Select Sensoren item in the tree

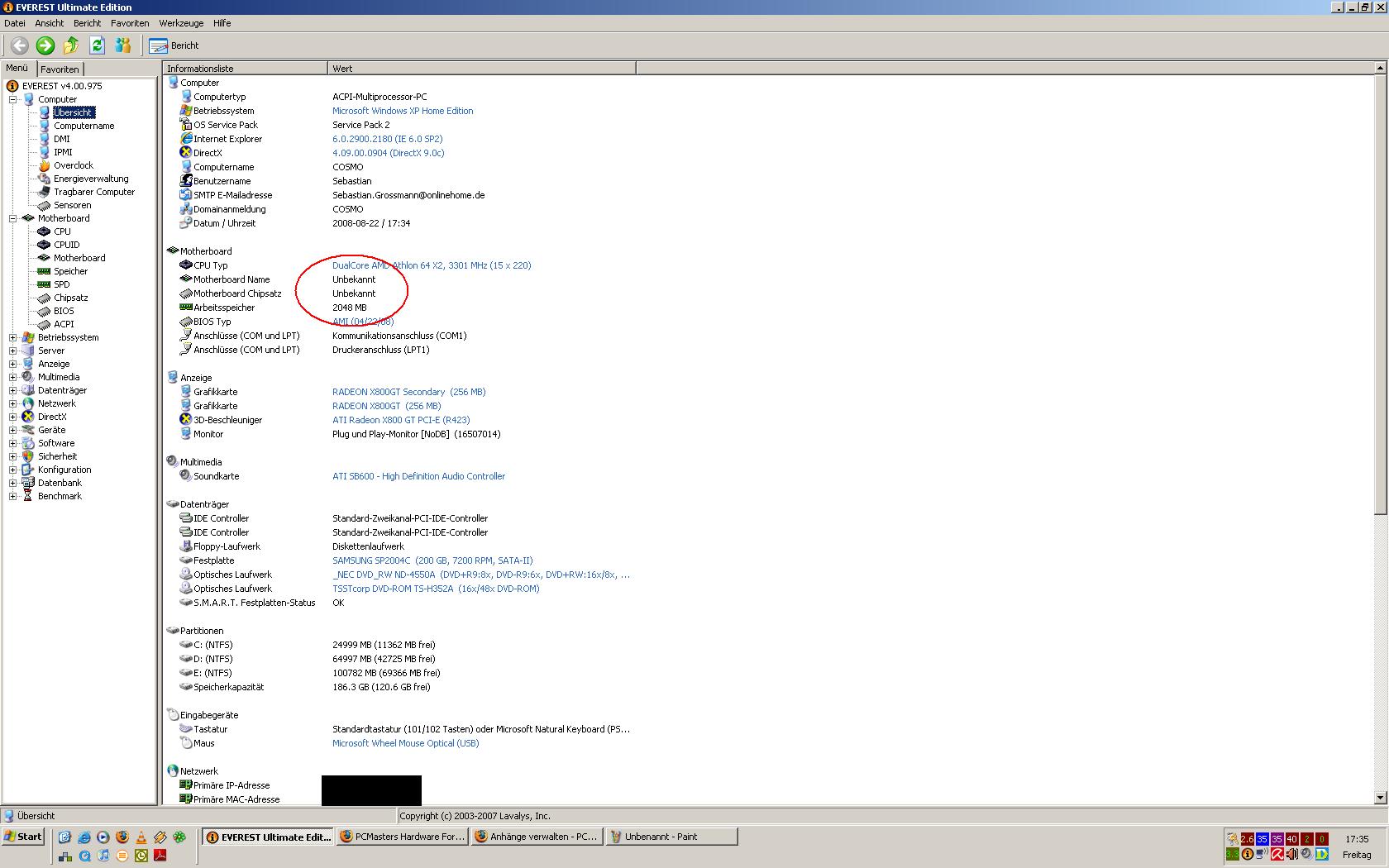pos(73,205)
